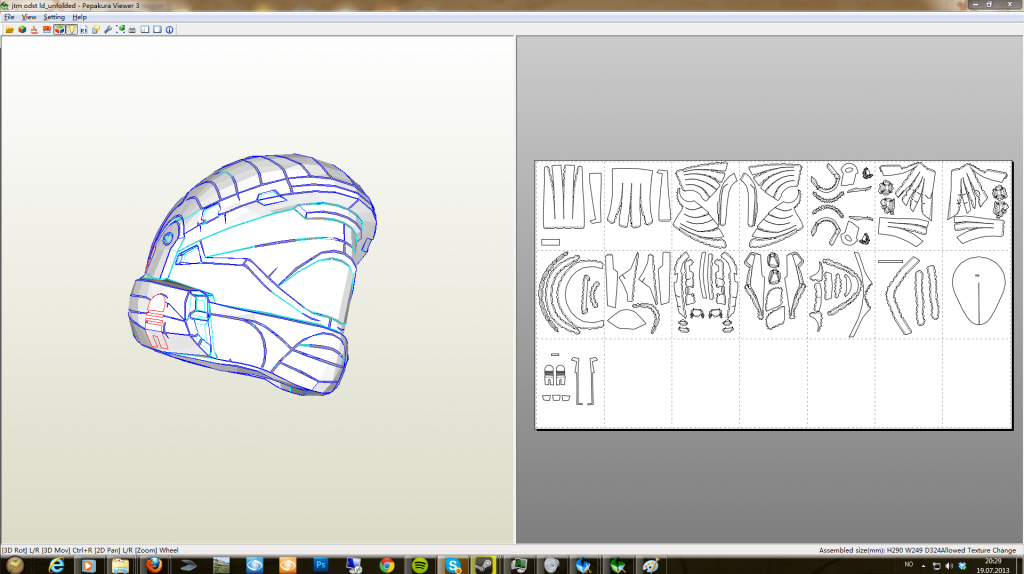Open the Help menu

tap(80, 17)
